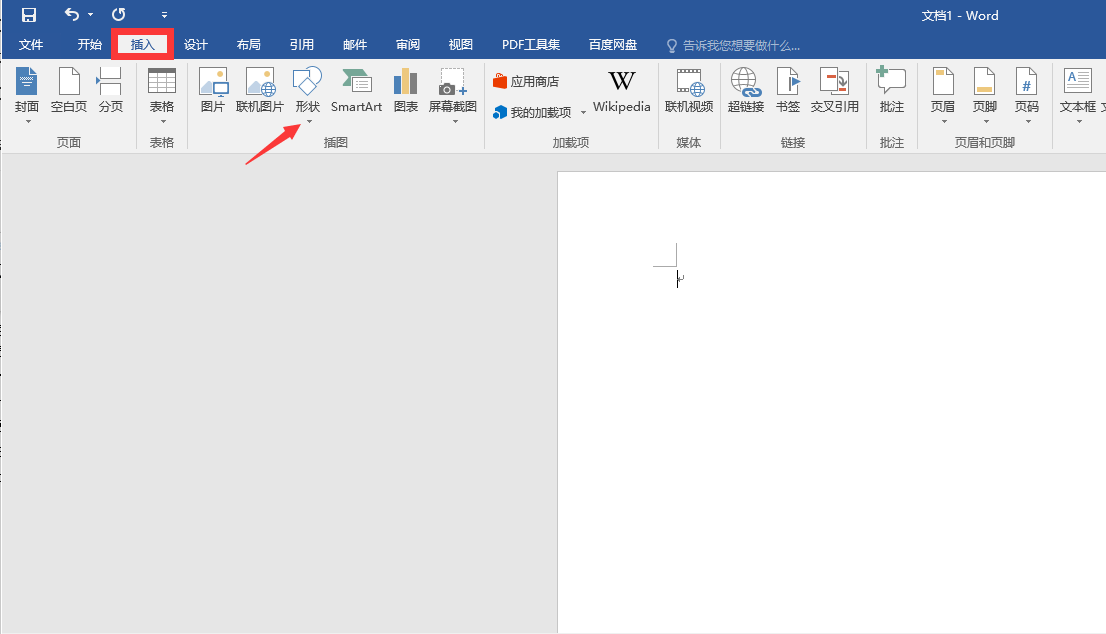Viewport: 1106px width, 634px height.
Task: Open the 文件 menu
Action: pos(31,44)
